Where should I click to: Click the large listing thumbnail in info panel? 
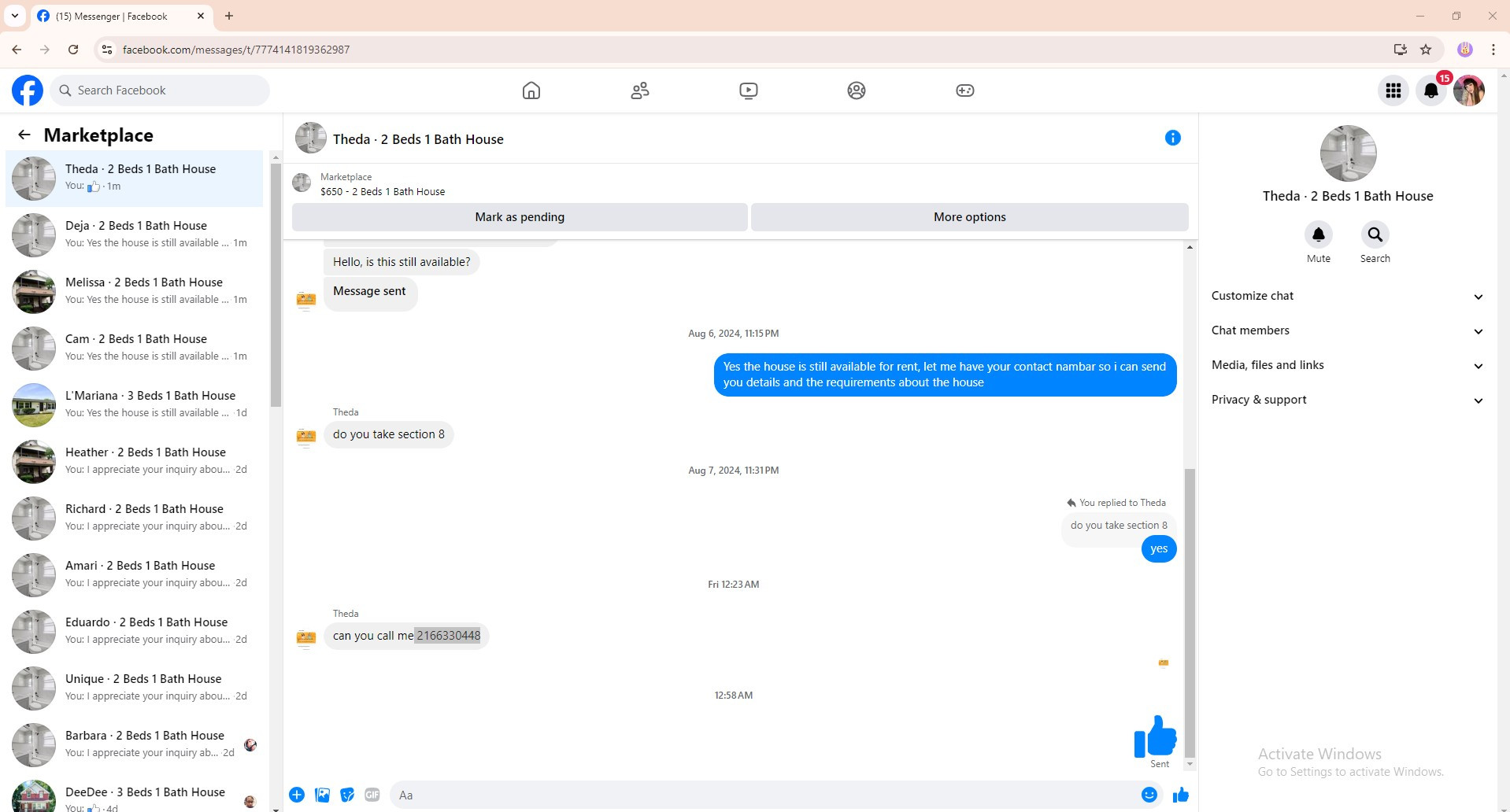pyautogui.click(x=1348, y=153)
